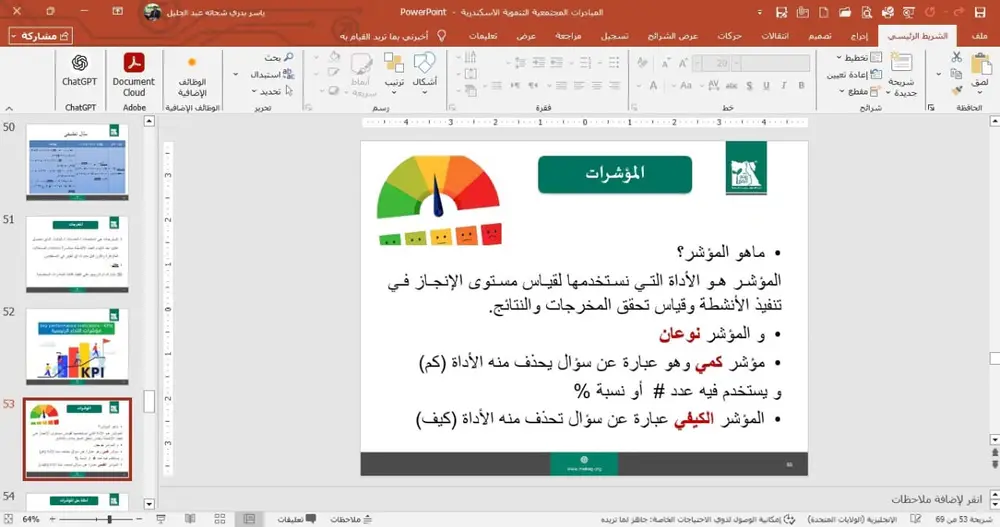Click the Replace (استبدال) icon

[288, 74]
